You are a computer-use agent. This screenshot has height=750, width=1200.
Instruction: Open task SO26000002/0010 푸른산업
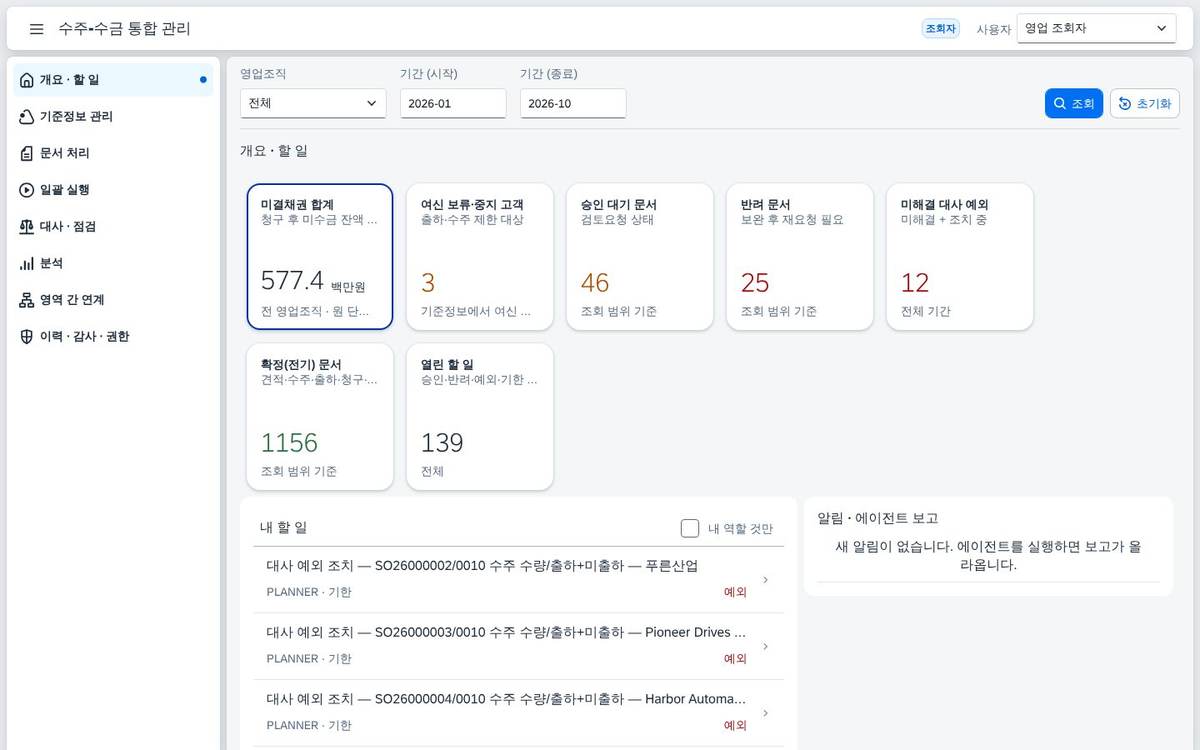518,580
